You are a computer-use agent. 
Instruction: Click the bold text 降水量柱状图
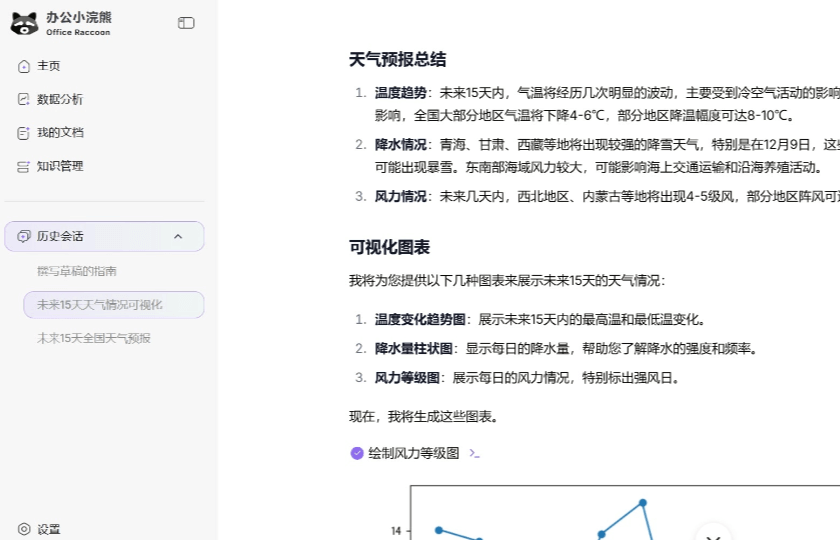click(413, 349)
